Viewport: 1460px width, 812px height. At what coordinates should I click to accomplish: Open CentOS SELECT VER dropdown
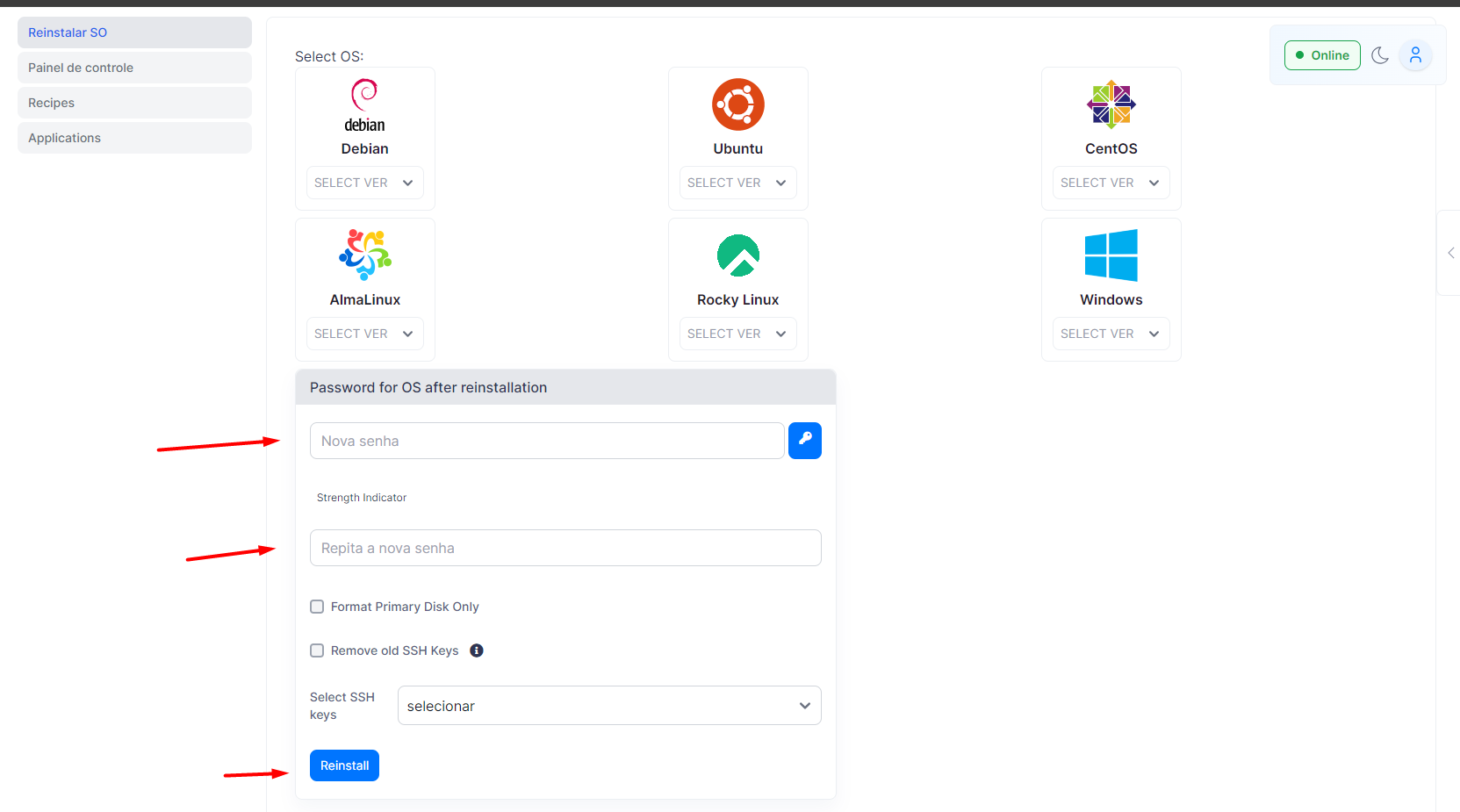(1111, 183)
